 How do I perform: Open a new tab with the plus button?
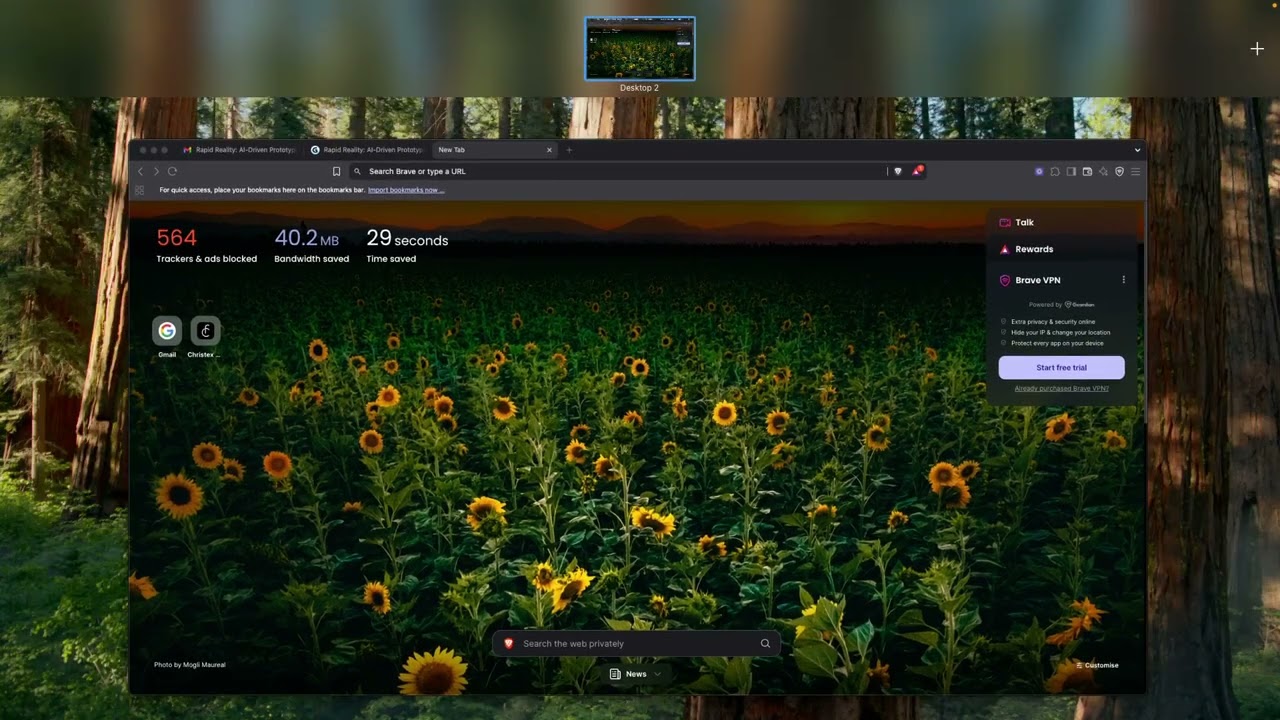click(x=569, y=150)
